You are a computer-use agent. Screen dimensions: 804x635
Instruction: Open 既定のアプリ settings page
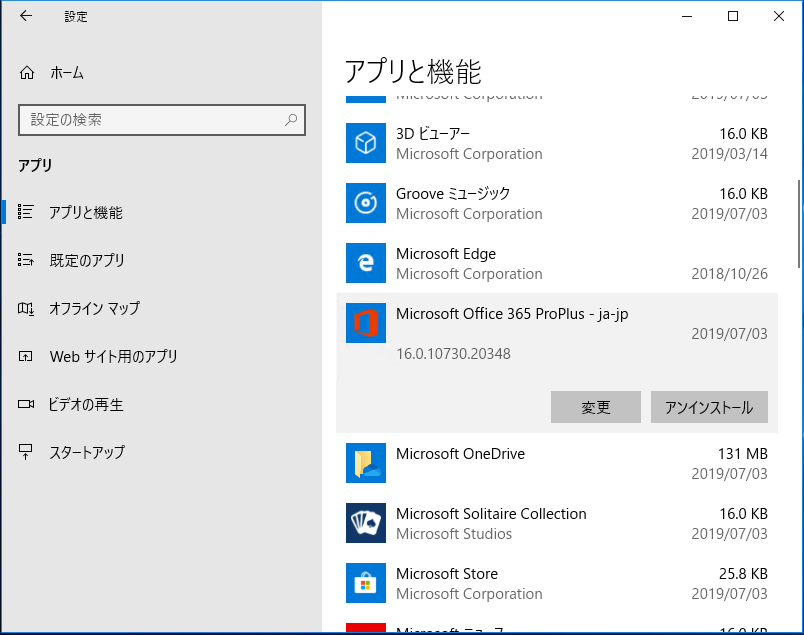pyautogui.click(x=87, y=261)
